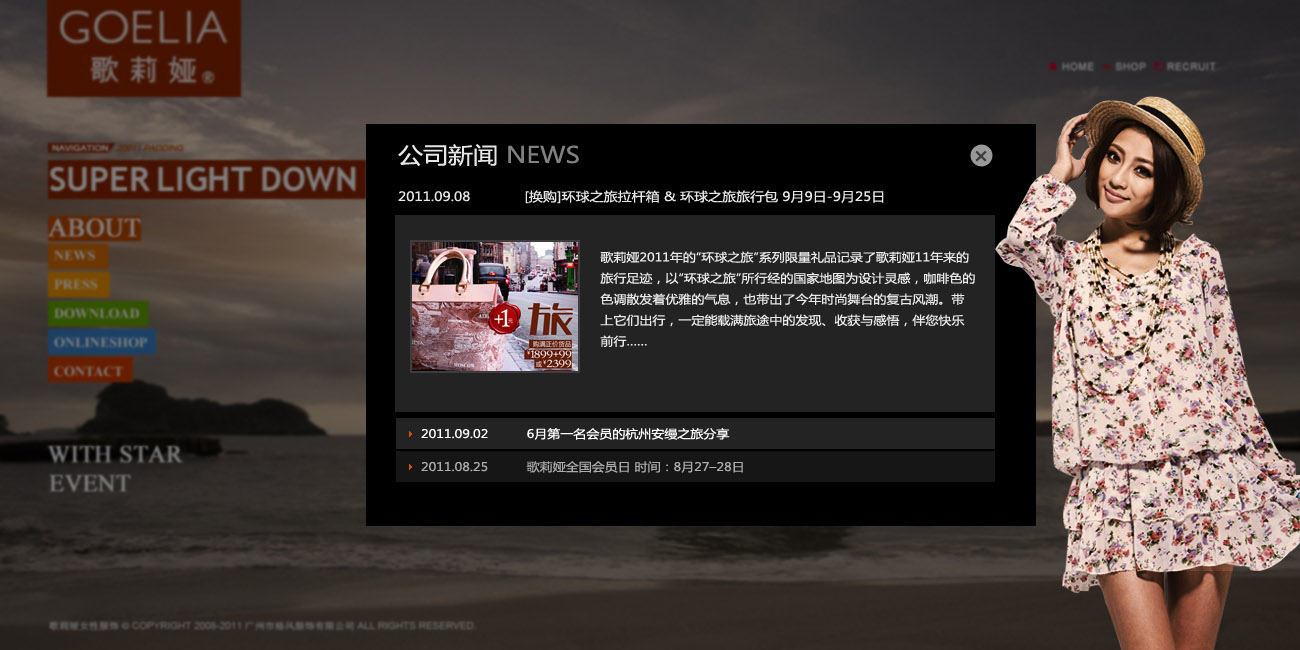Viewport: 1300px width, 650px height.
Task: Open the EVENT section
Action: 90,484
